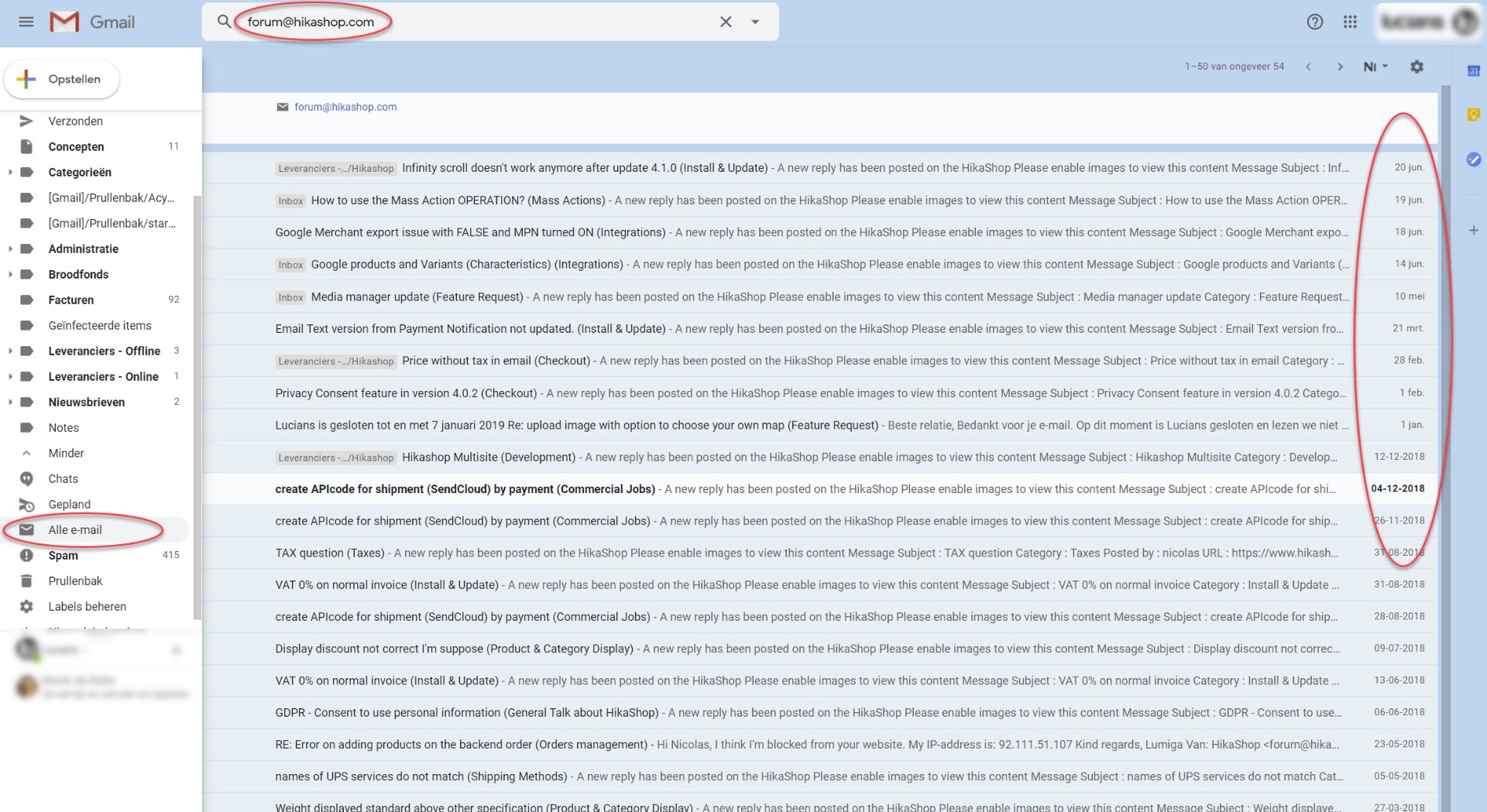Click the Notes label icon

pos(26,427)
